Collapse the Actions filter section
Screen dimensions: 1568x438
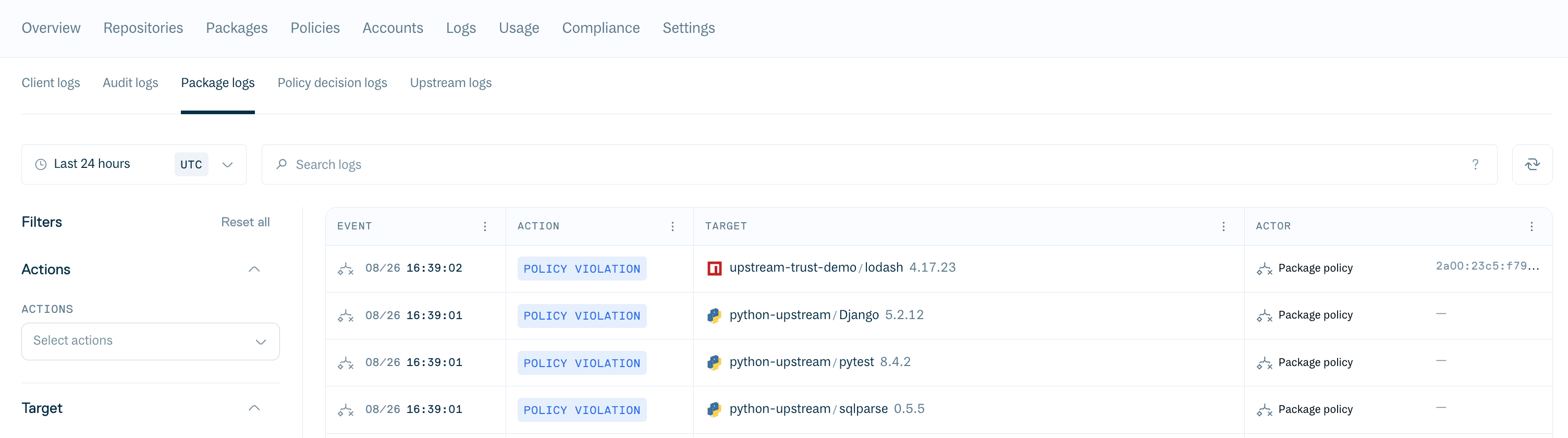[254, 269]
